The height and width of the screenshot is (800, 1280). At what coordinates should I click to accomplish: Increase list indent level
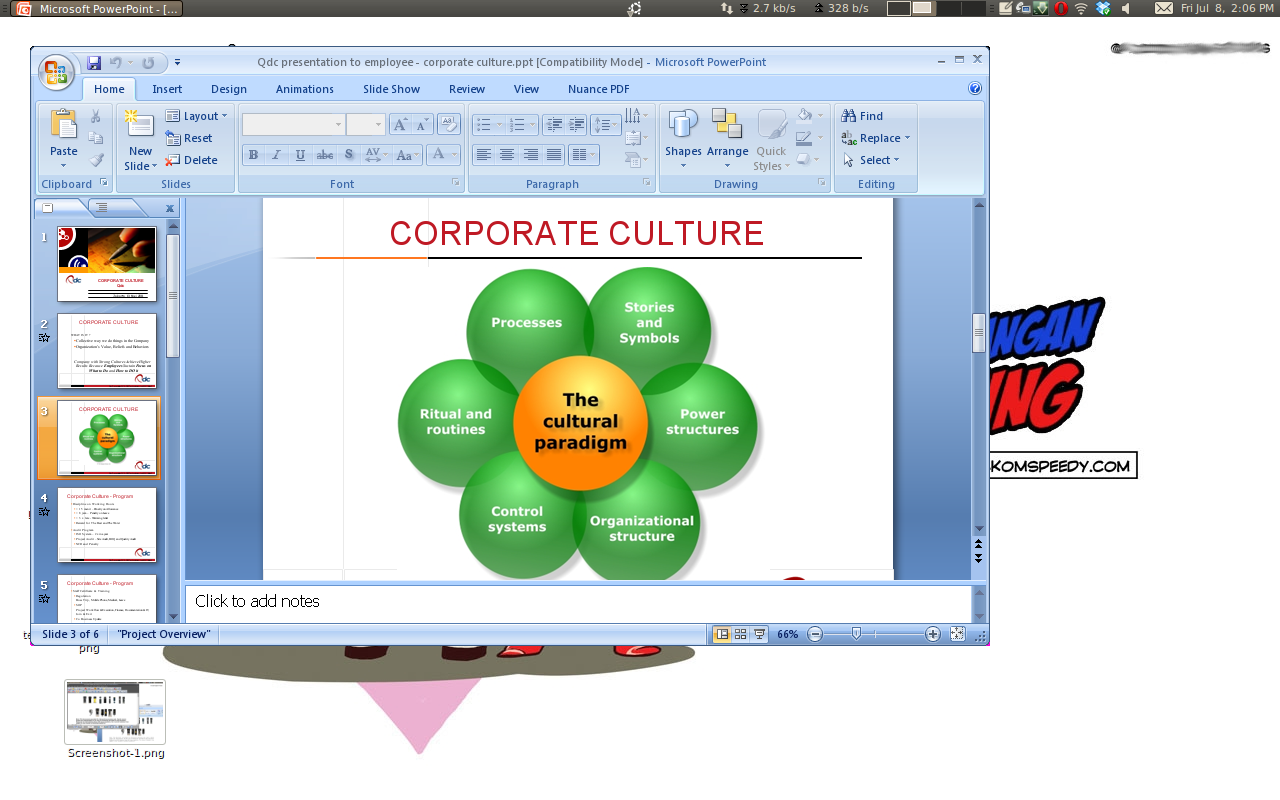(577, 125)
